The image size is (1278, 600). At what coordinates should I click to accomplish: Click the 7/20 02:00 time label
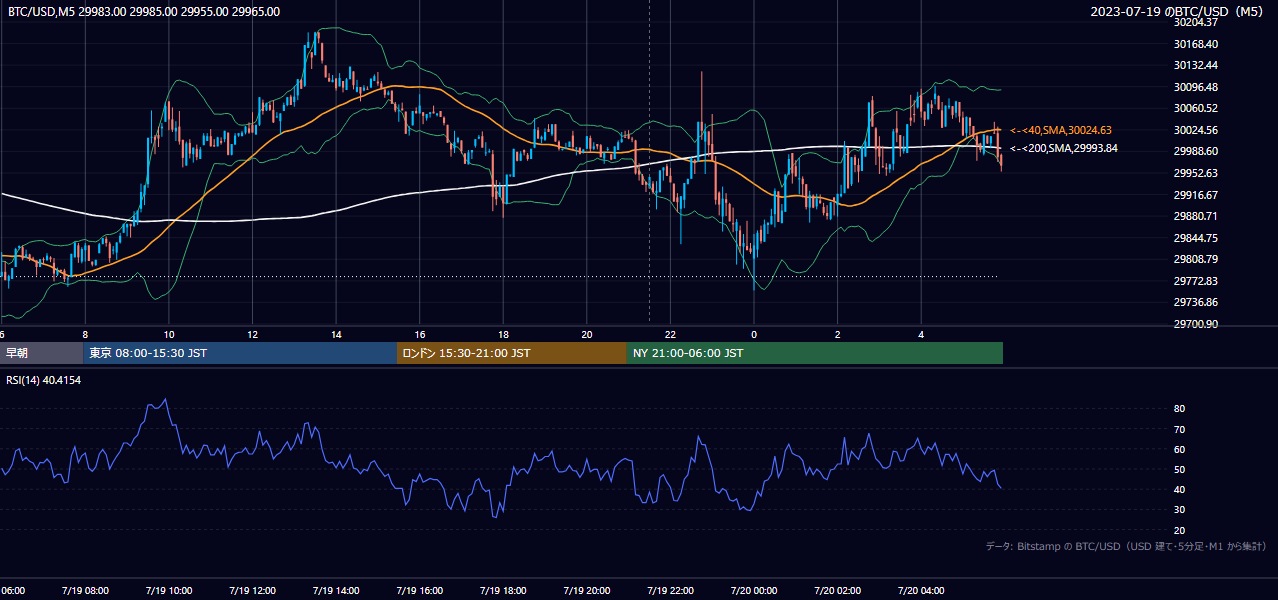click(837, 591)
